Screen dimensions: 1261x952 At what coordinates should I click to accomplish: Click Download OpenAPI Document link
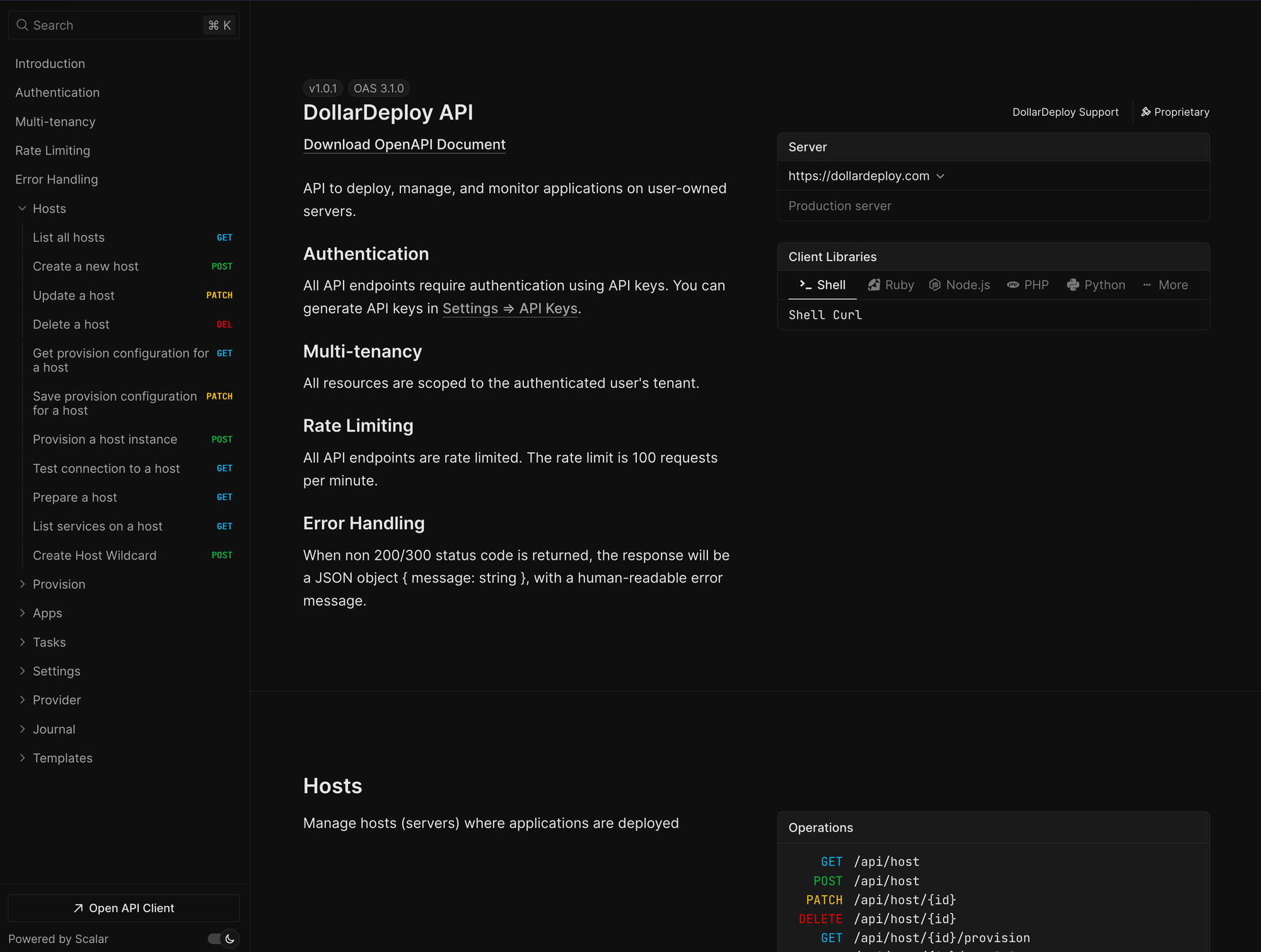tap(404, 144)
